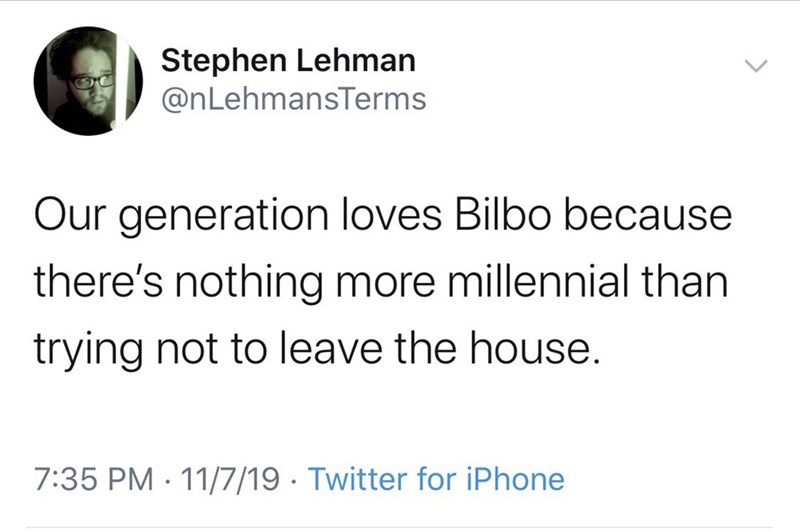Click the word iPhone in source label
The image size is (800, 532).
pyautogui.click(x=516, y=479)
